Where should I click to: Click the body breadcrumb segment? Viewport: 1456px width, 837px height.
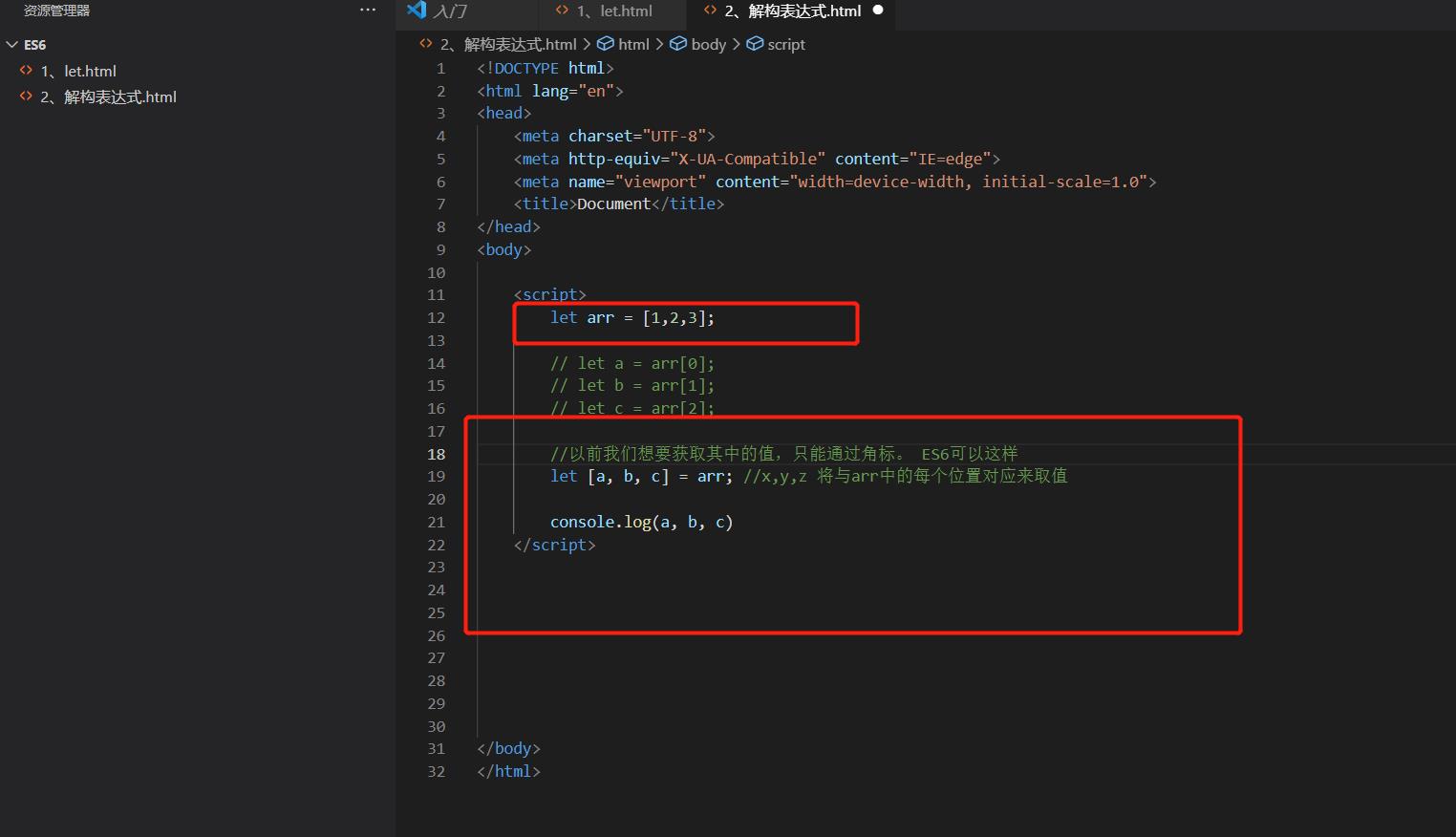click(x=709, y=44)
